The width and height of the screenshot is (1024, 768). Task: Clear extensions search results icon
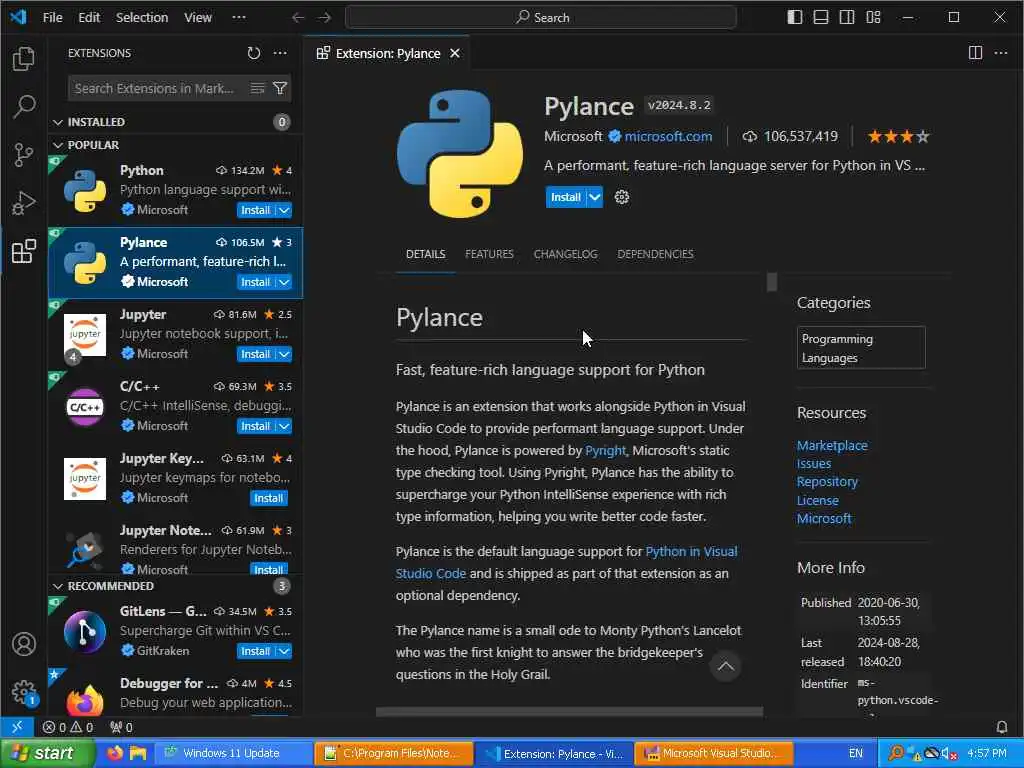coord(257,88)
